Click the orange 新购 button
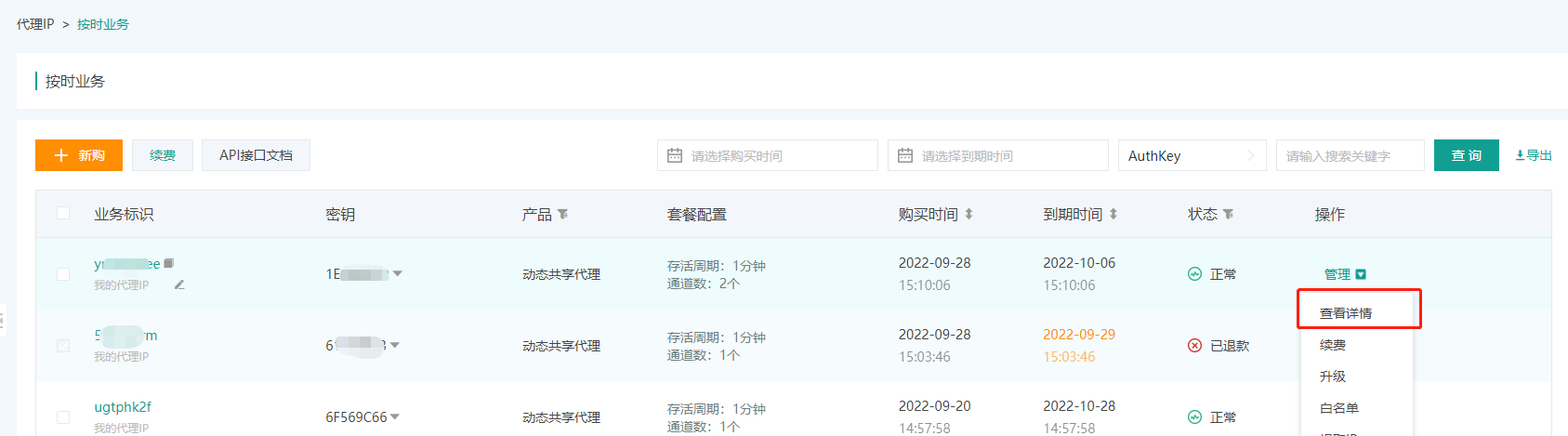 pos(79,156)
